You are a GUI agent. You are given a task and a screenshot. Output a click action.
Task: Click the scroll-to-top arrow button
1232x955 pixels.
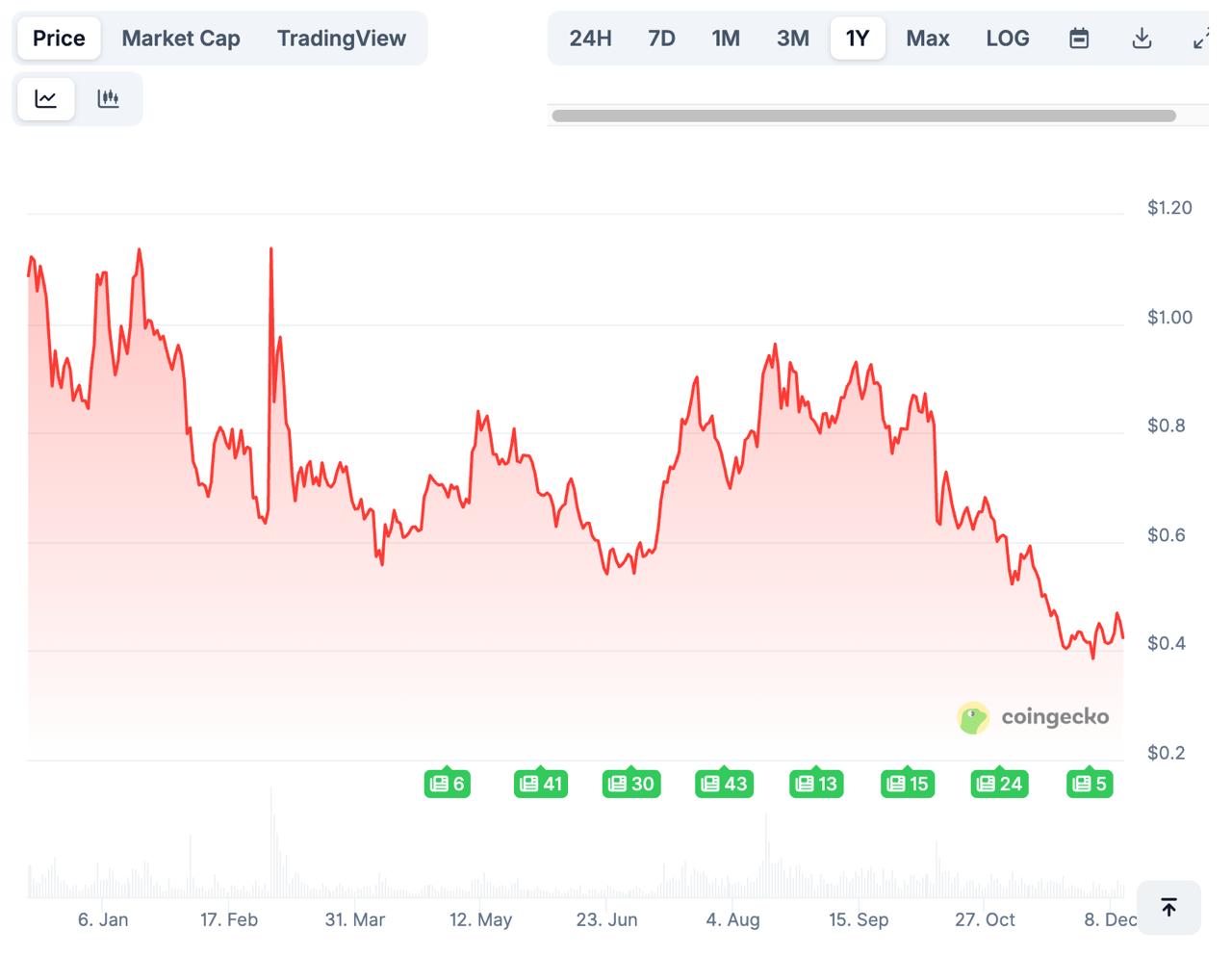coord(1168,907)
